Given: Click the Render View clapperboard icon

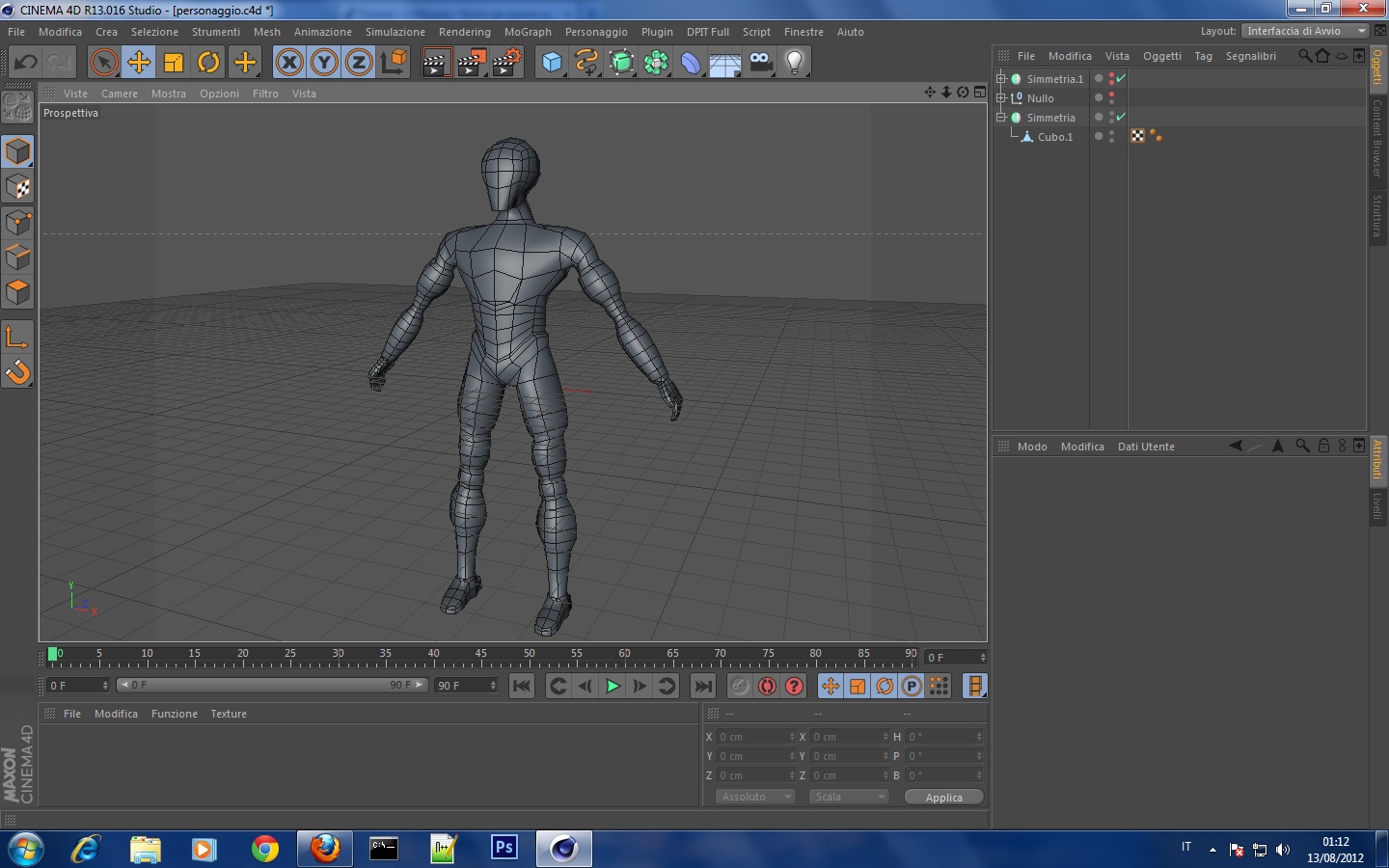Looking at the screenshot, I should [x=436, y=63].
